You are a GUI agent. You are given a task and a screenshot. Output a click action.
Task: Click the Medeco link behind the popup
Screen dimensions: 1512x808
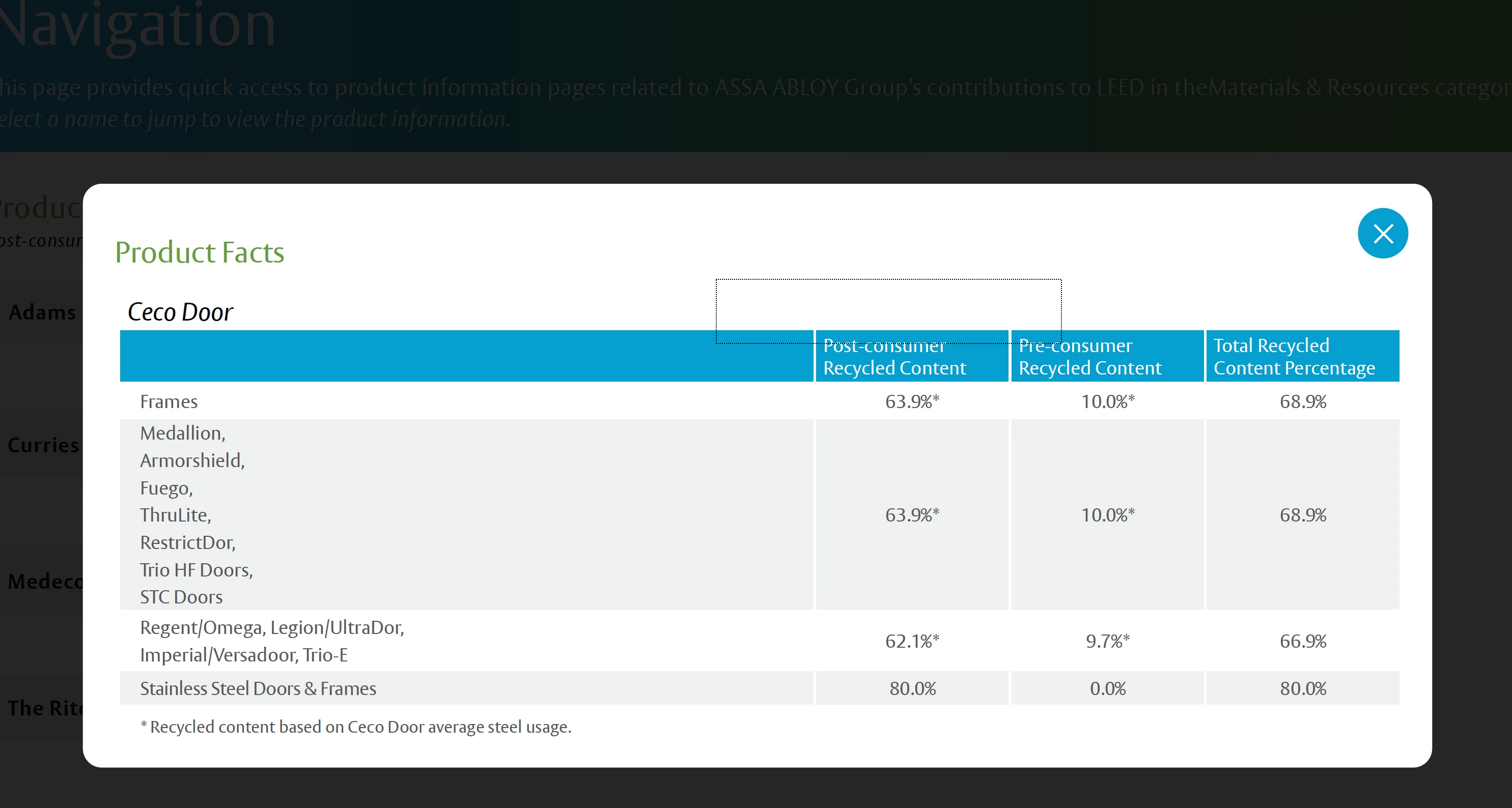(44, 582)
